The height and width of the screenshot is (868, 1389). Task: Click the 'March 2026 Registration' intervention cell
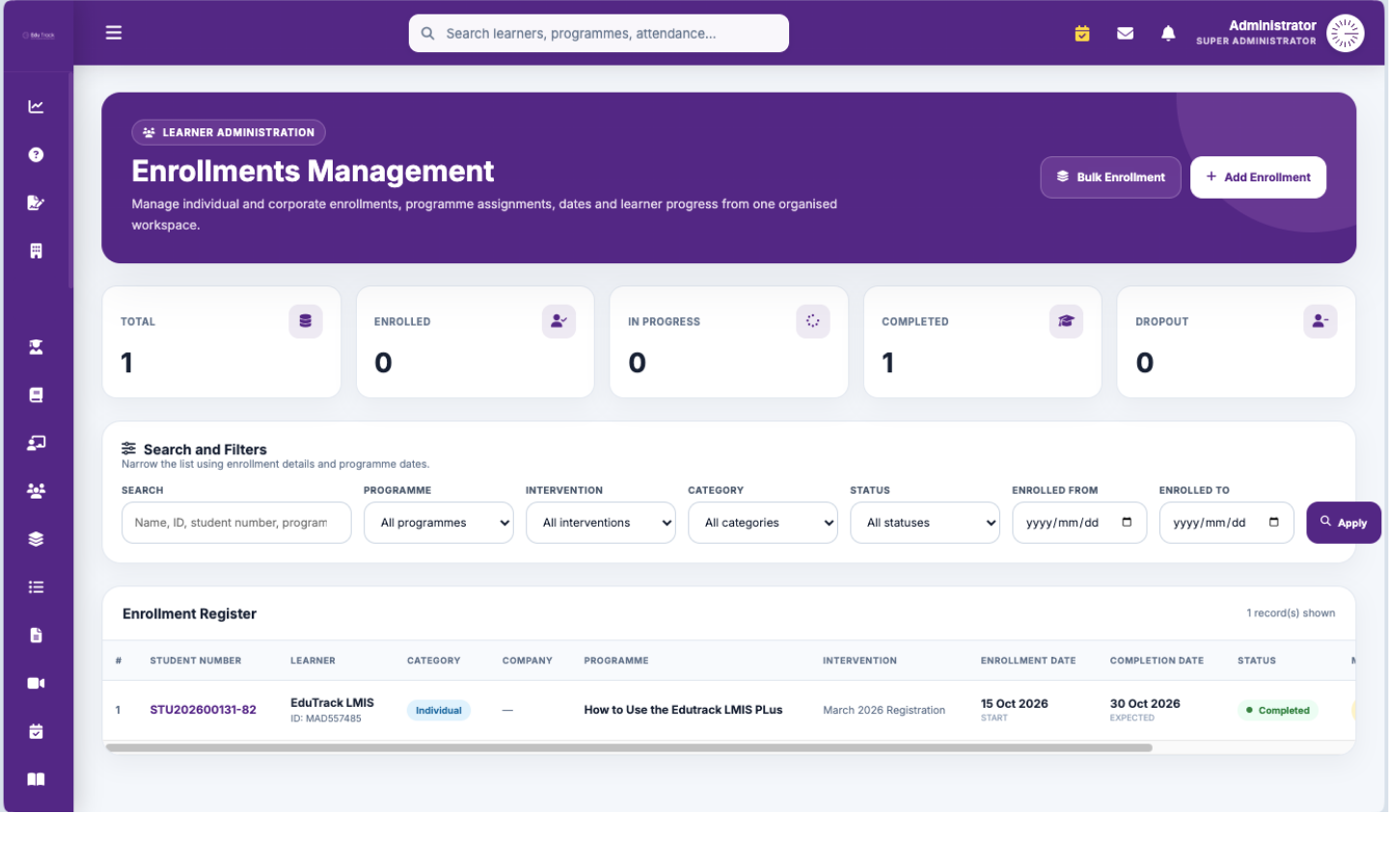pos(884,711)
